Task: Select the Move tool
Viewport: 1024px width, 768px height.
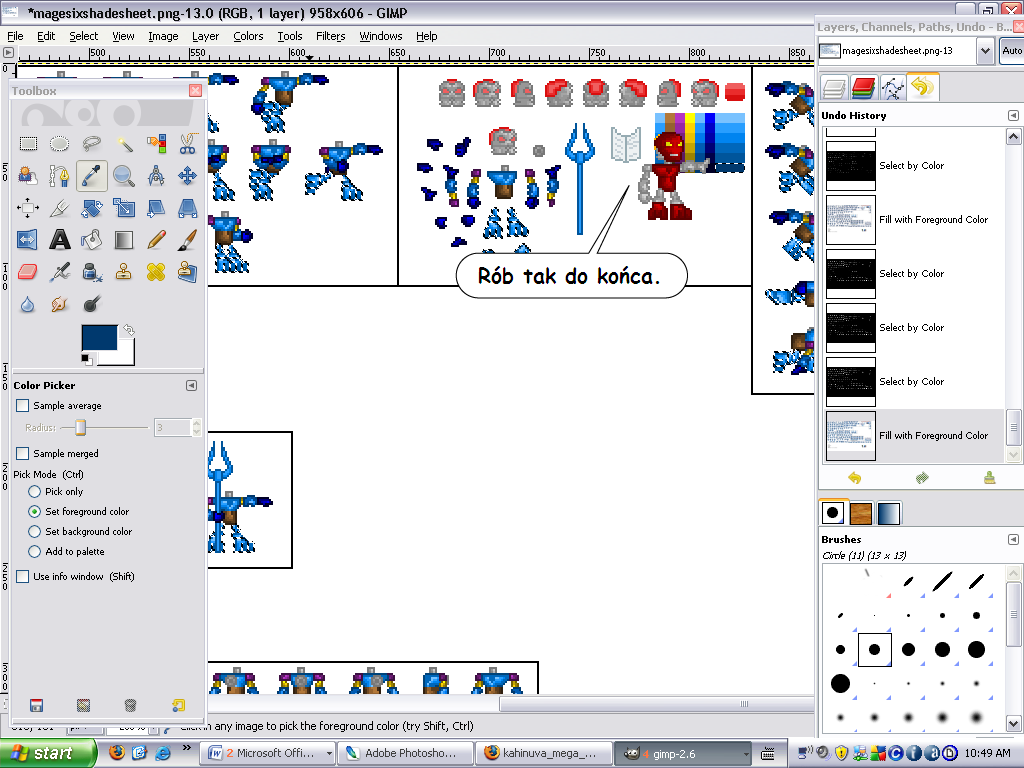Action: (x=187, y=175)
